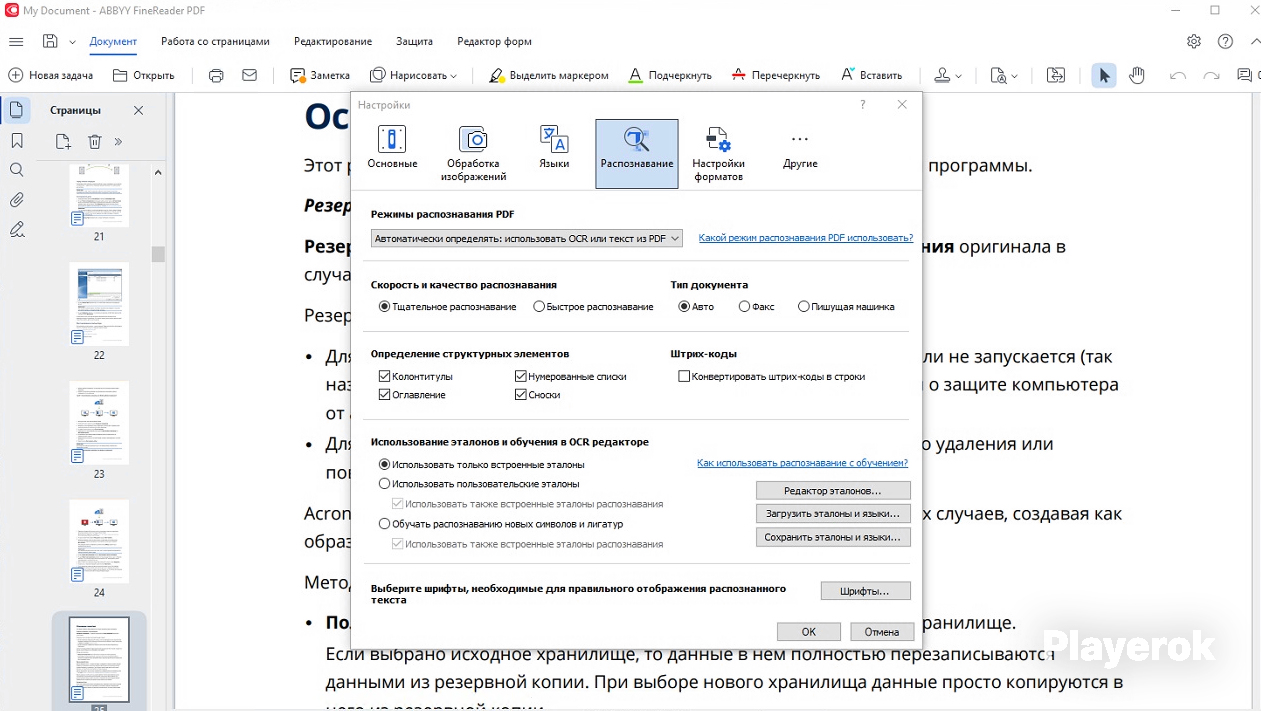The width and height of the screenshot is (1261, 711).
Task: Close the Pages panel
Action: point(138,110)
